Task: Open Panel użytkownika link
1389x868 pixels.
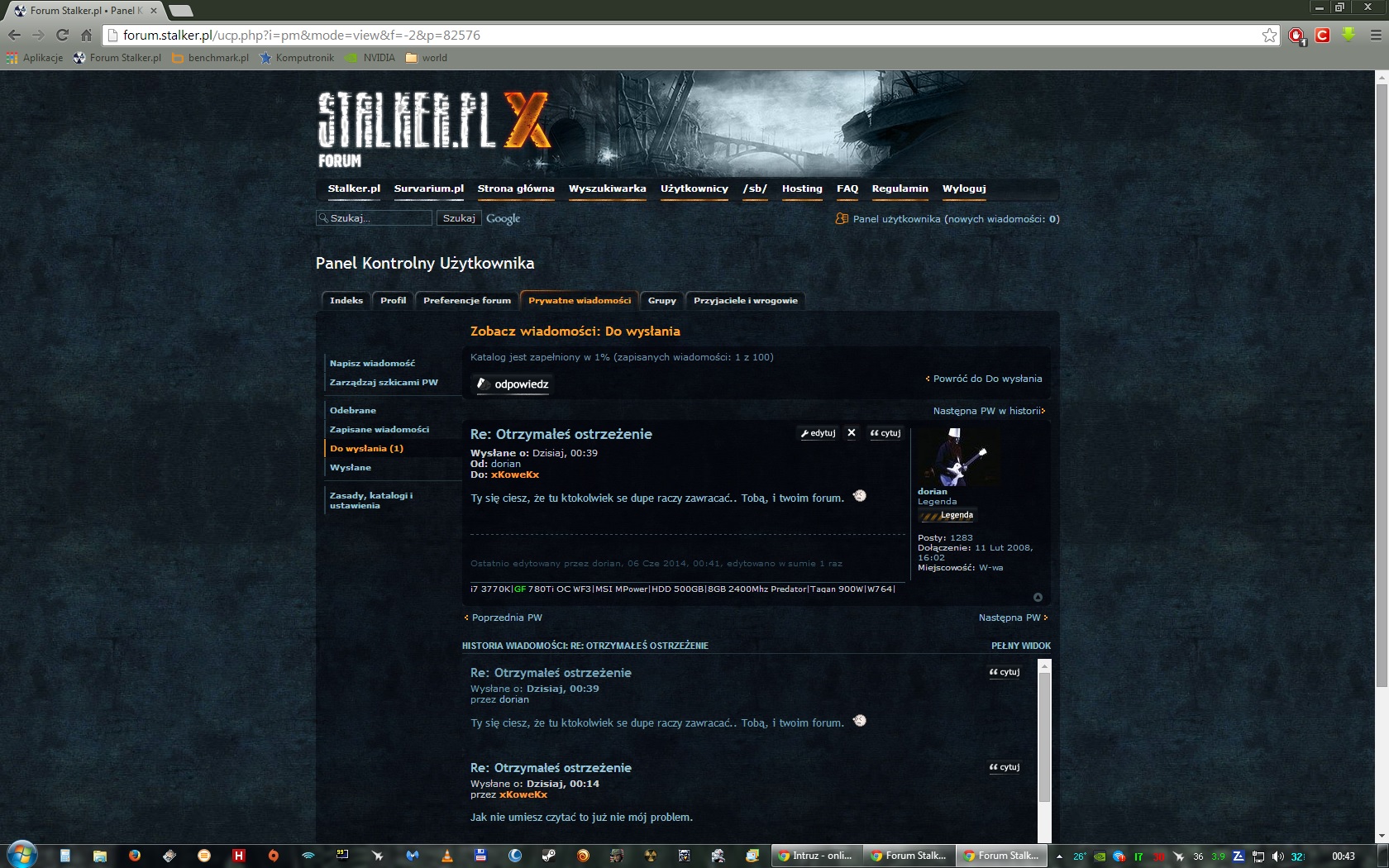Action: click(x=956, y=219)
